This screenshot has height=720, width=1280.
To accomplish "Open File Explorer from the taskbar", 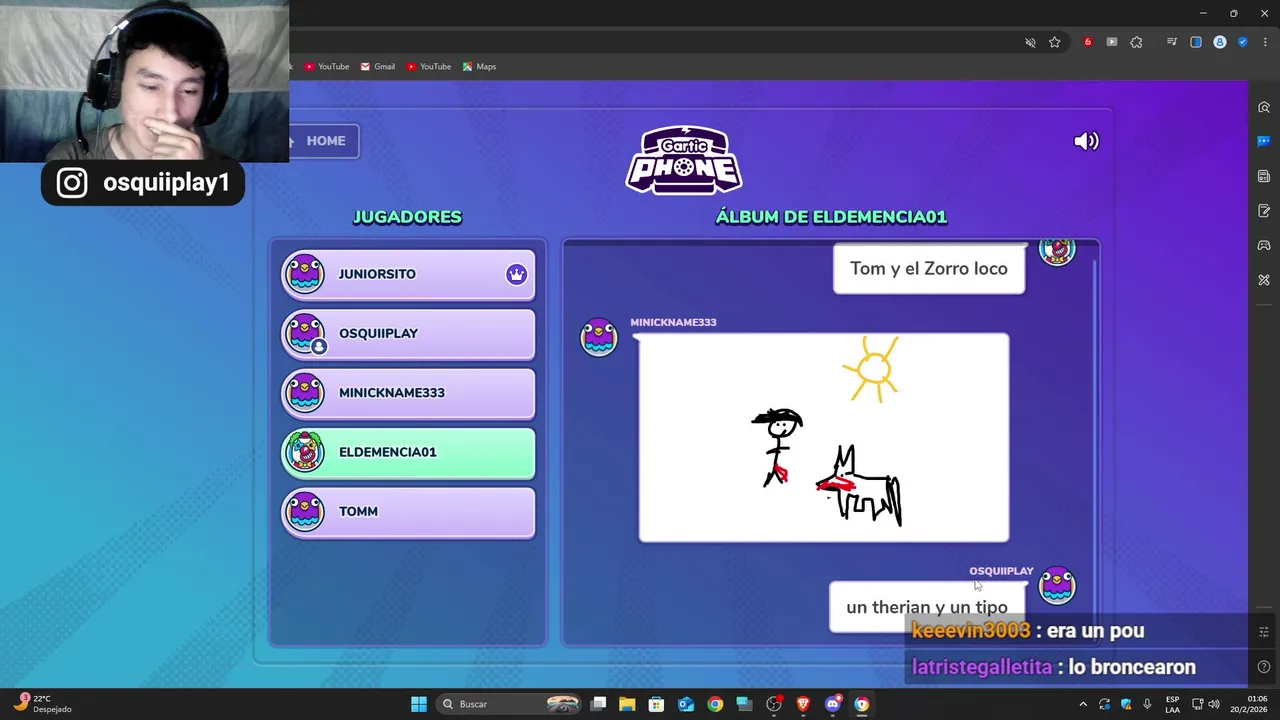I will (x=627, y=704).
